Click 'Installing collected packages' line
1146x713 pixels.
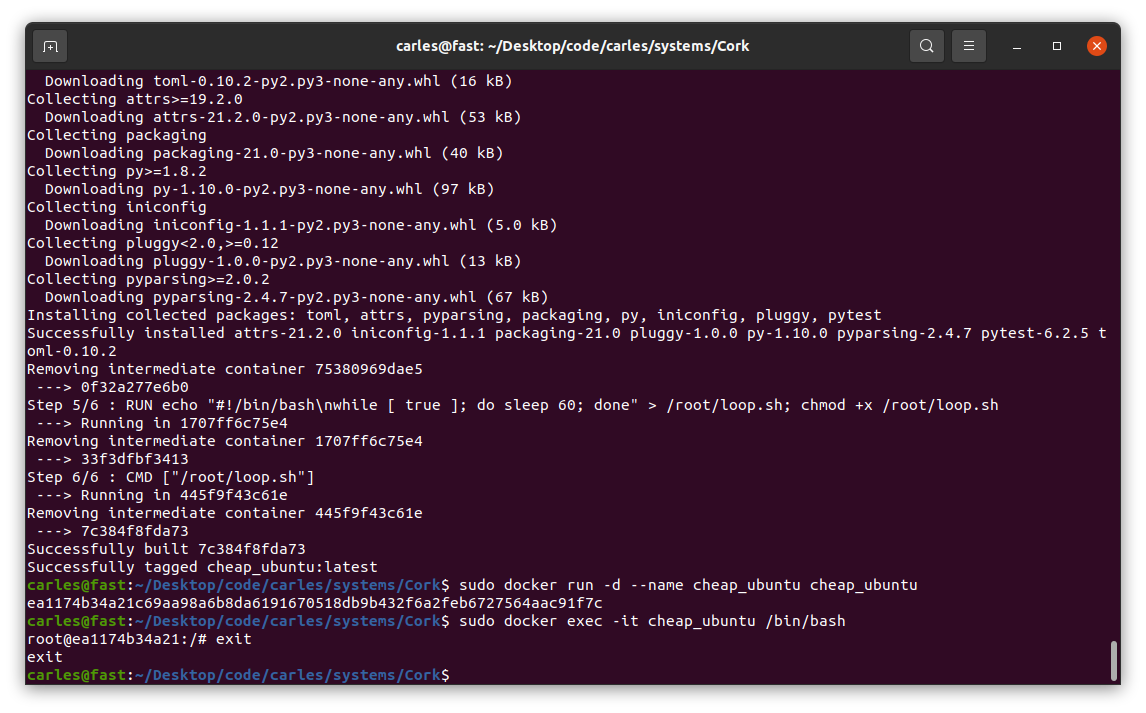(x=454, y=315)
